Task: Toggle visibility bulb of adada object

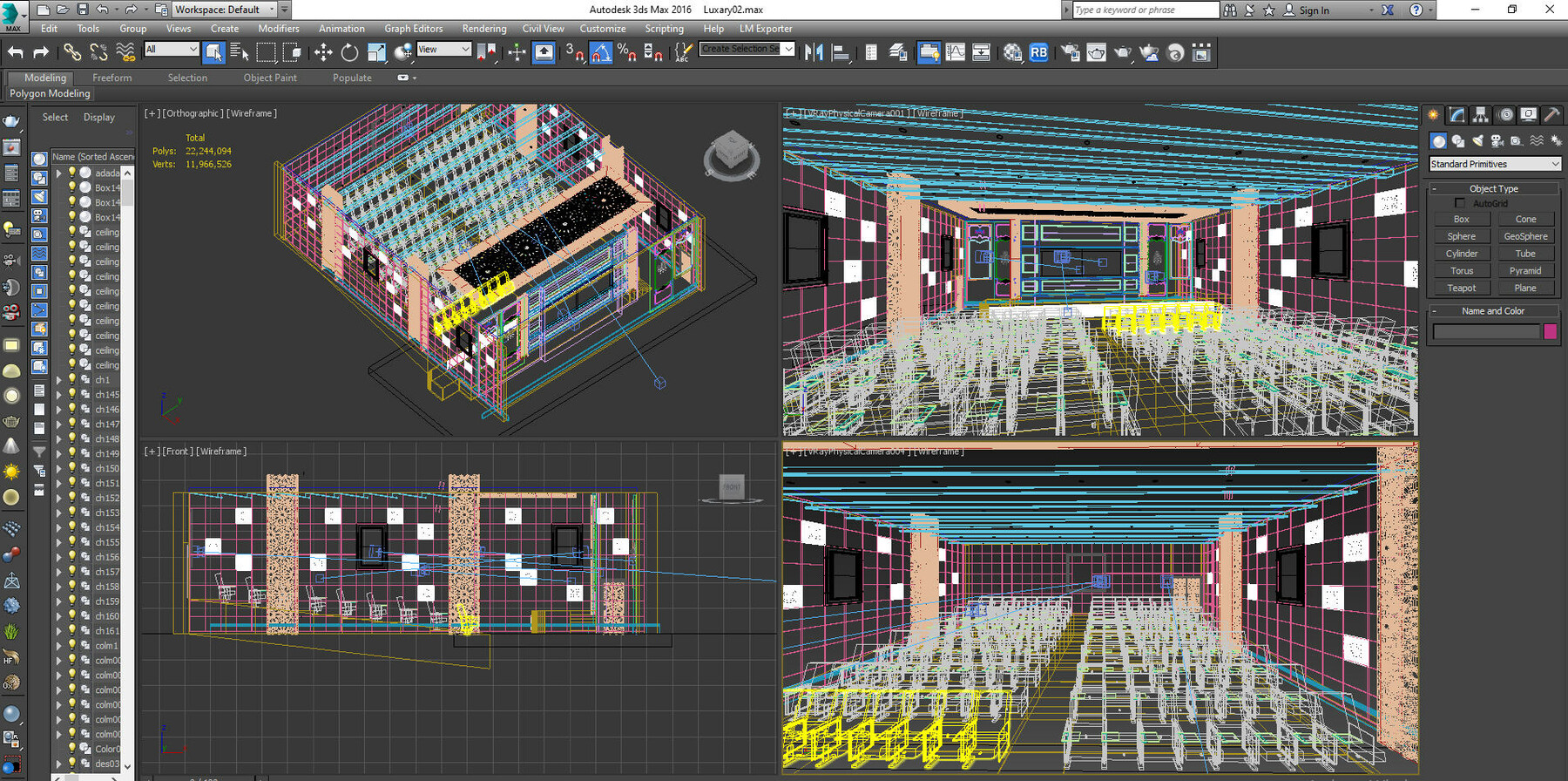Action: click(x=72, y=173)
